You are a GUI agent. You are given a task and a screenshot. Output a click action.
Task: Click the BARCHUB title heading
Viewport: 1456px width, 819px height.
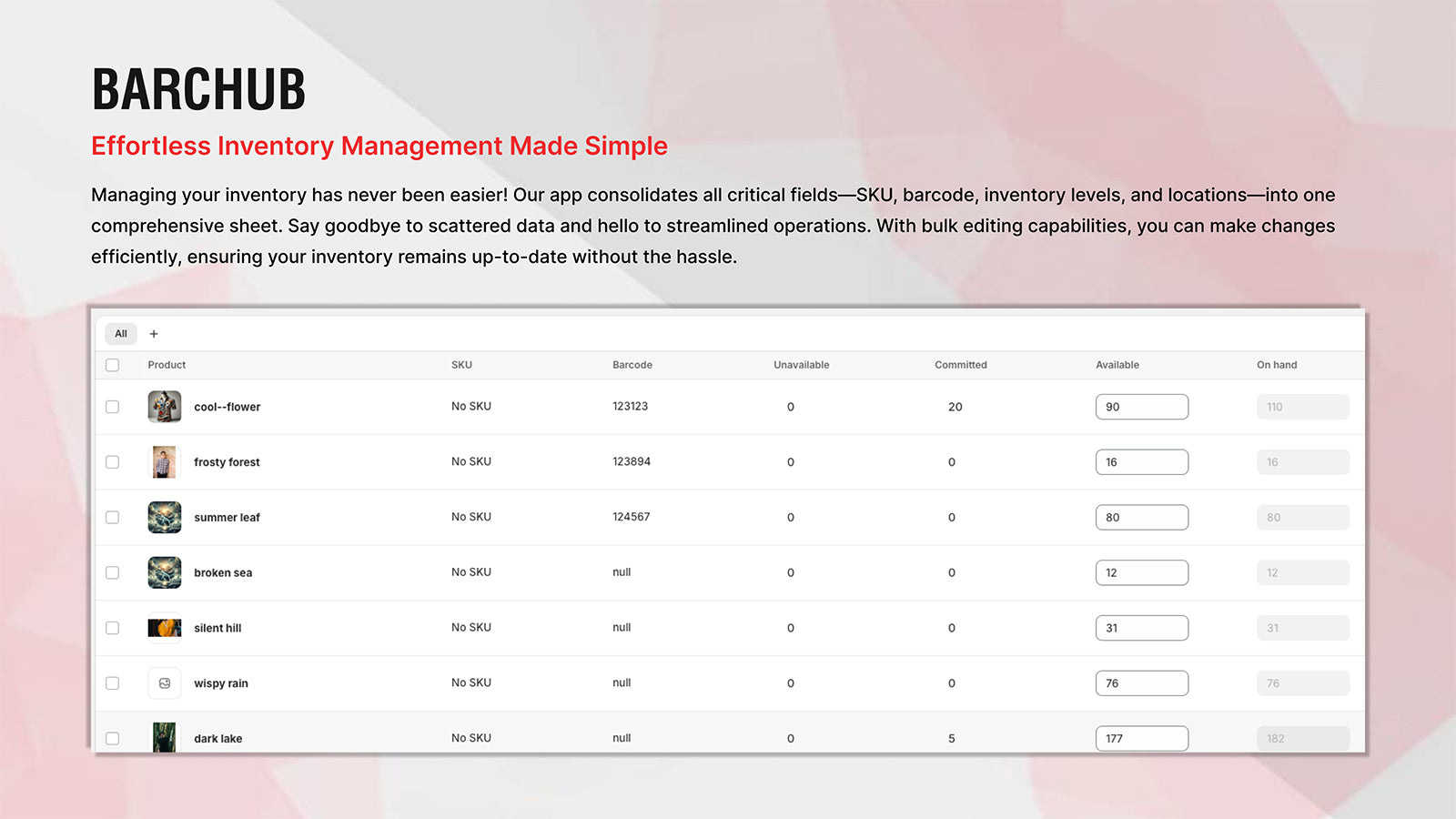click(199, 89)
